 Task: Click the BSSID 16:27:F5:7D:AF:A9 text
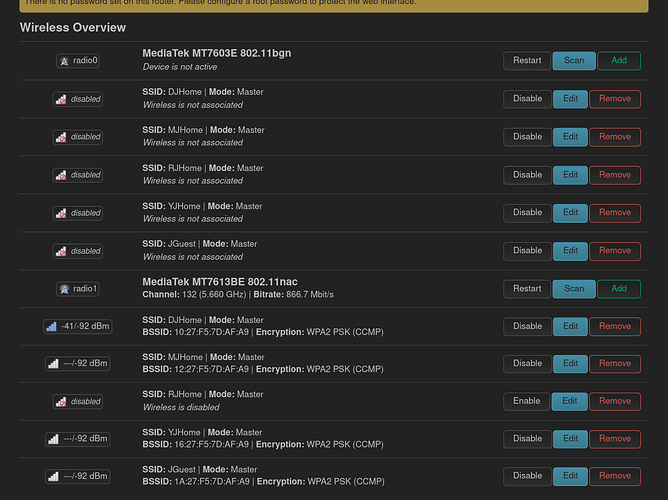pyautogui.click(x=196, y=445)
